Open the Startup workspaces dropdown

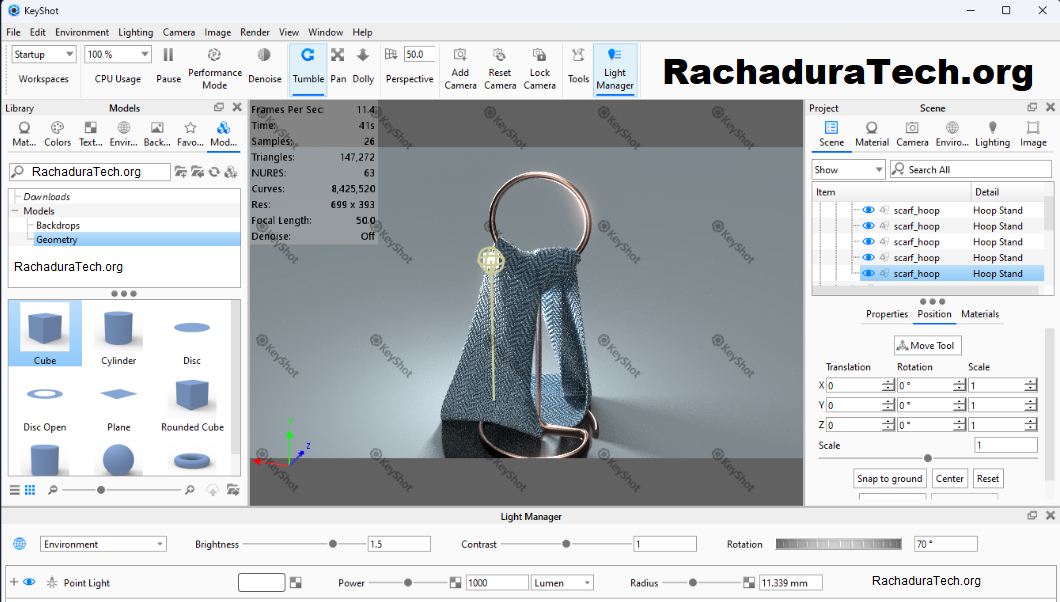pyautogui.click(x=43, y=54)
